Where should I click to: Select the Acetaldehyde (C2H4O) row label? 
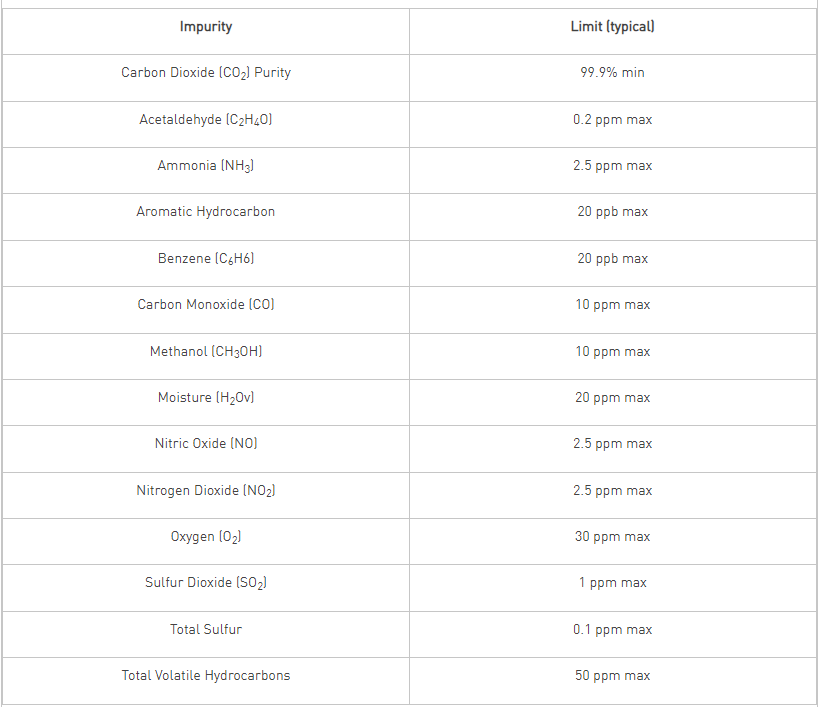pyautogui.click(x=206, y=120)
